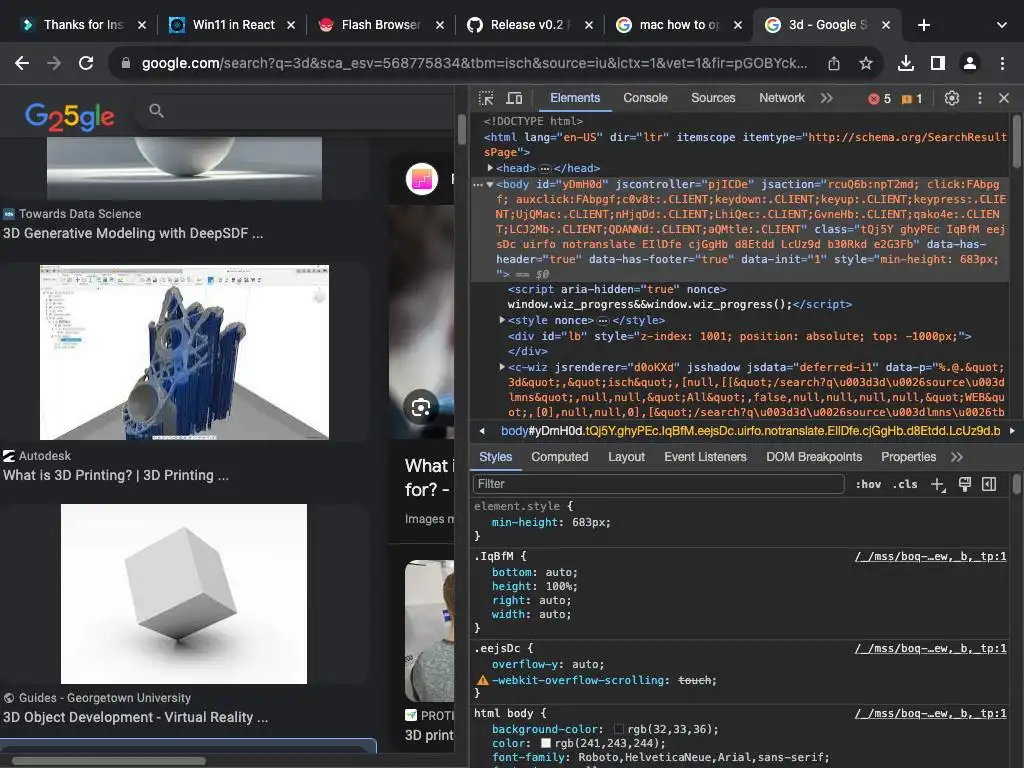Add a new style rule
Screen dimensions: 1024x768
[x=938, y=485]
